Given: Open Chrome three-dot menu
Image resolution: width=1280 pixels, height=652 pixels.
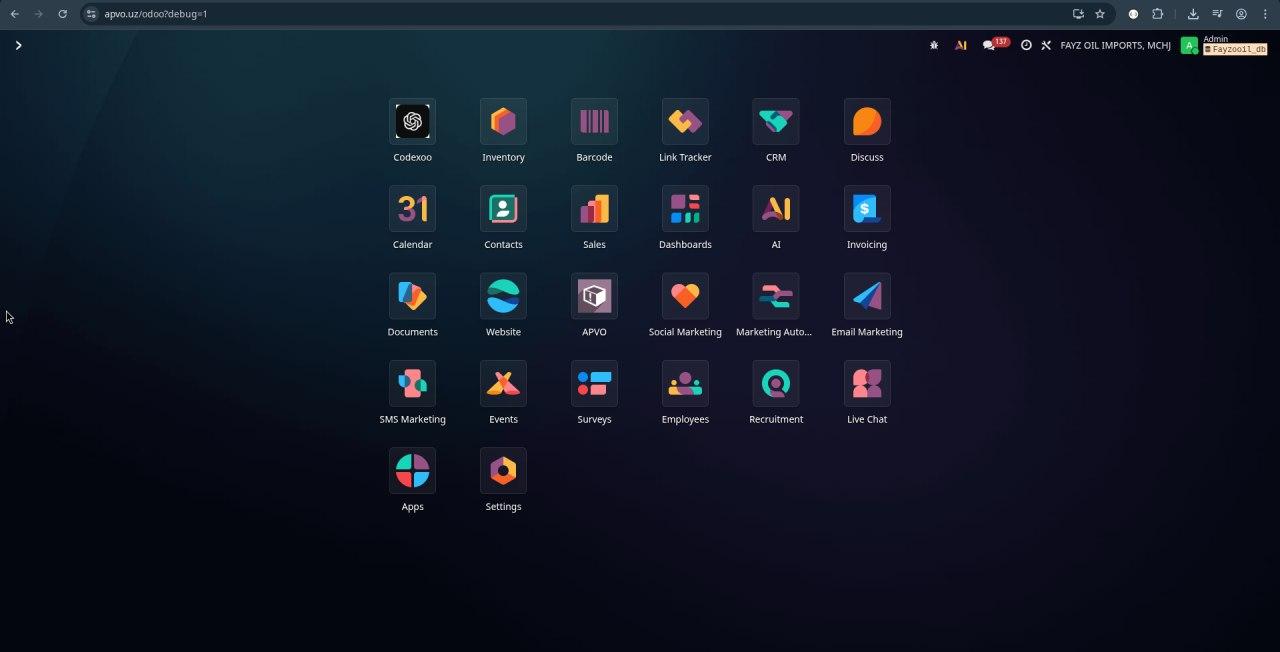Looking at the screenshot, I should 1265,14.
